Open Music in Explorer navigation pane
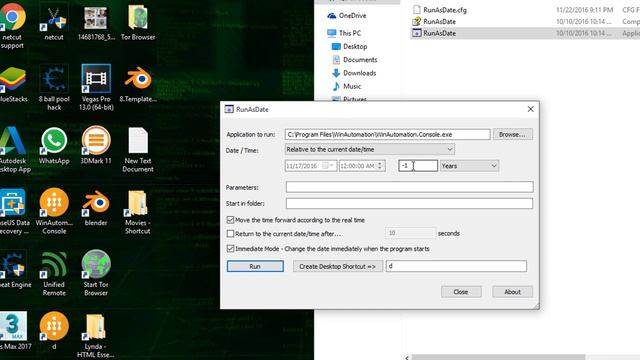 point(347,86)
